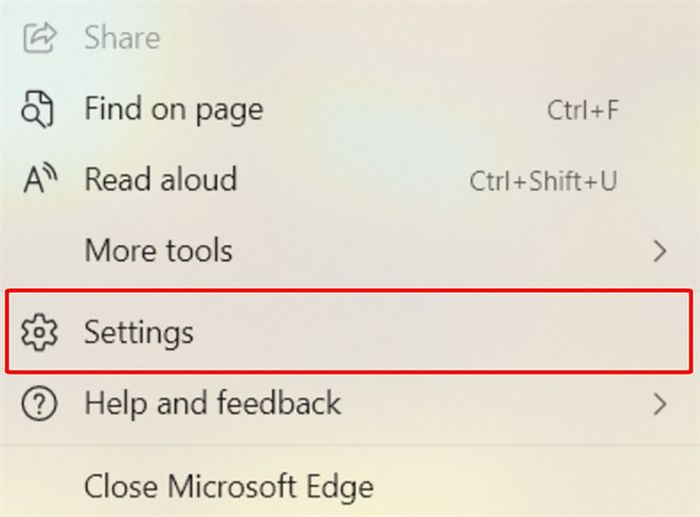
Task: Open the Settings menu entry
Action: 349,331
